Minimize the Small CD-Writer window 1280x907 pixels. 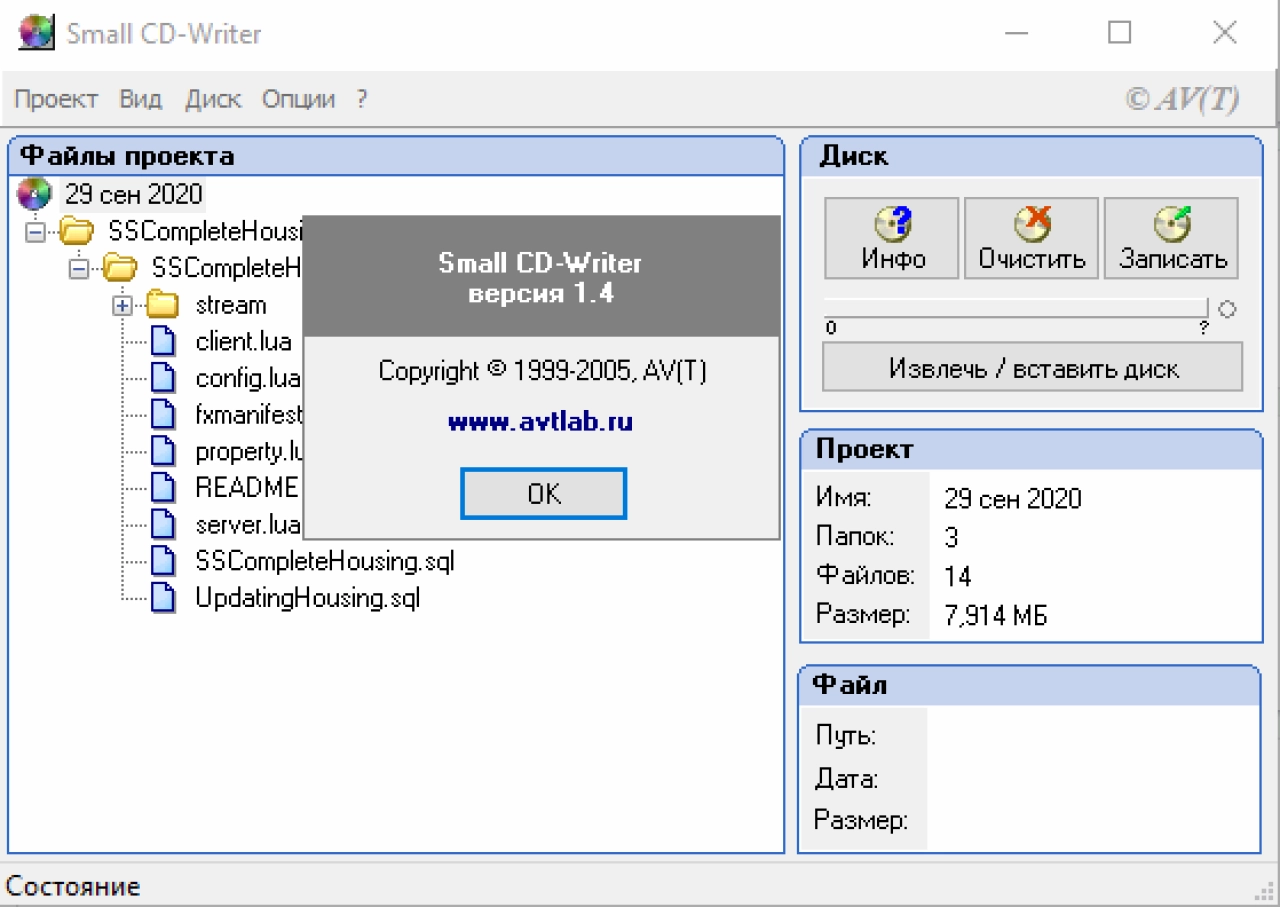[1016, 33]
